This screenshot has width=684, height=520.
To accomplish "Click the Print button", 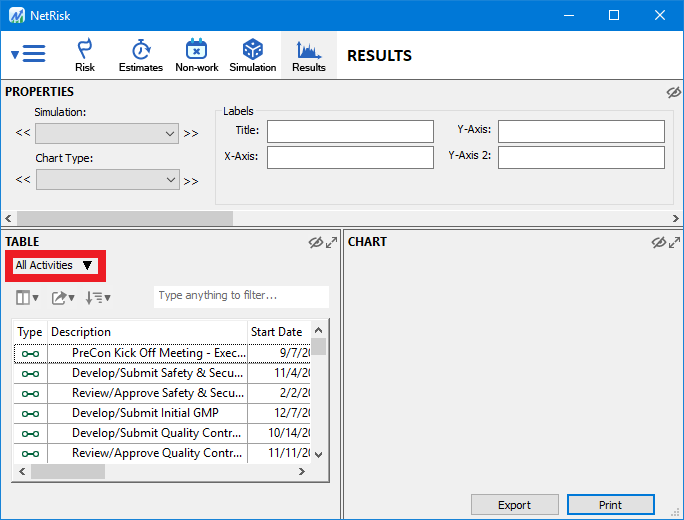I will (610, 505).
